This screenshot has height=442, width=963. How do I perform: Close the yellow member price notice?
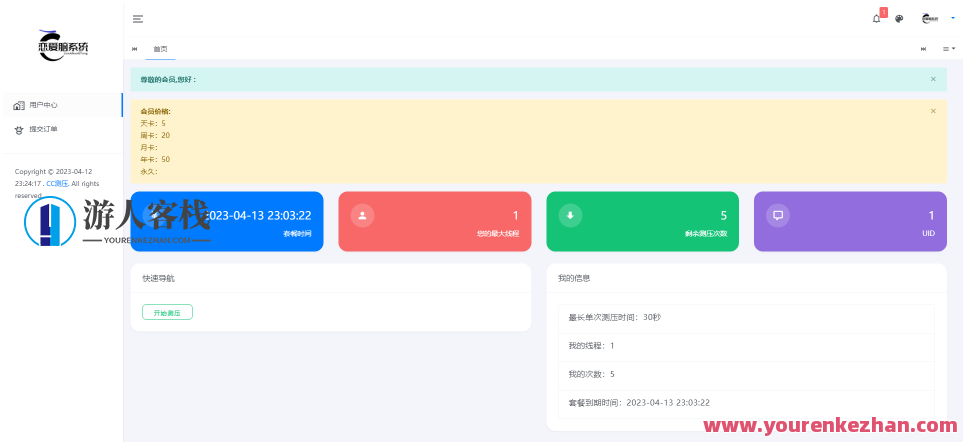coord(933,111)
